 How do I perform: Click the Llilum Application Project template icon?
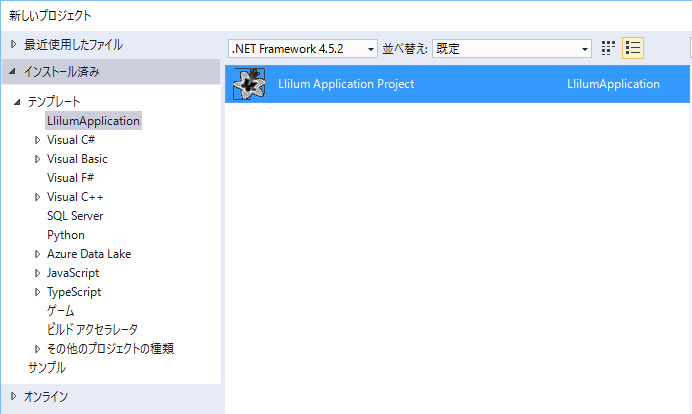(248, 84)
